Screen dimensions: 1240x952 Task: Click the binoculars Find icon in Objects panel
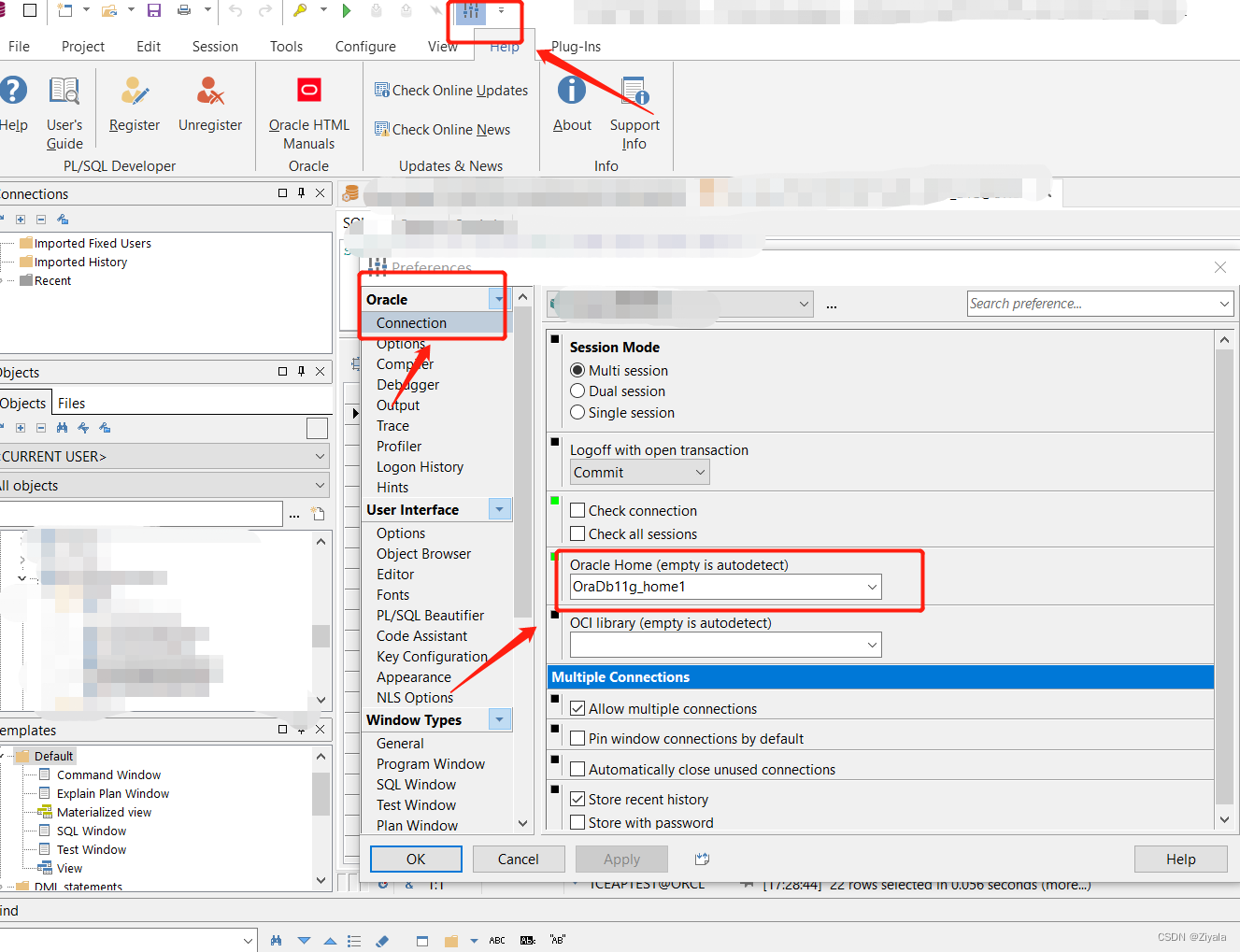pos(62,428)
